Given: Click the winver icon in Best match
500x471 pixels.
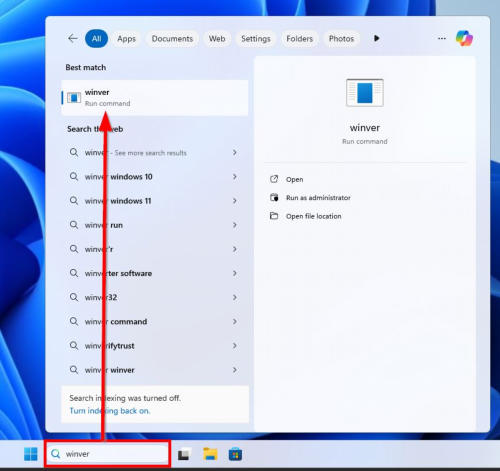Looking at the screenshot, I should tap(74, 98).
